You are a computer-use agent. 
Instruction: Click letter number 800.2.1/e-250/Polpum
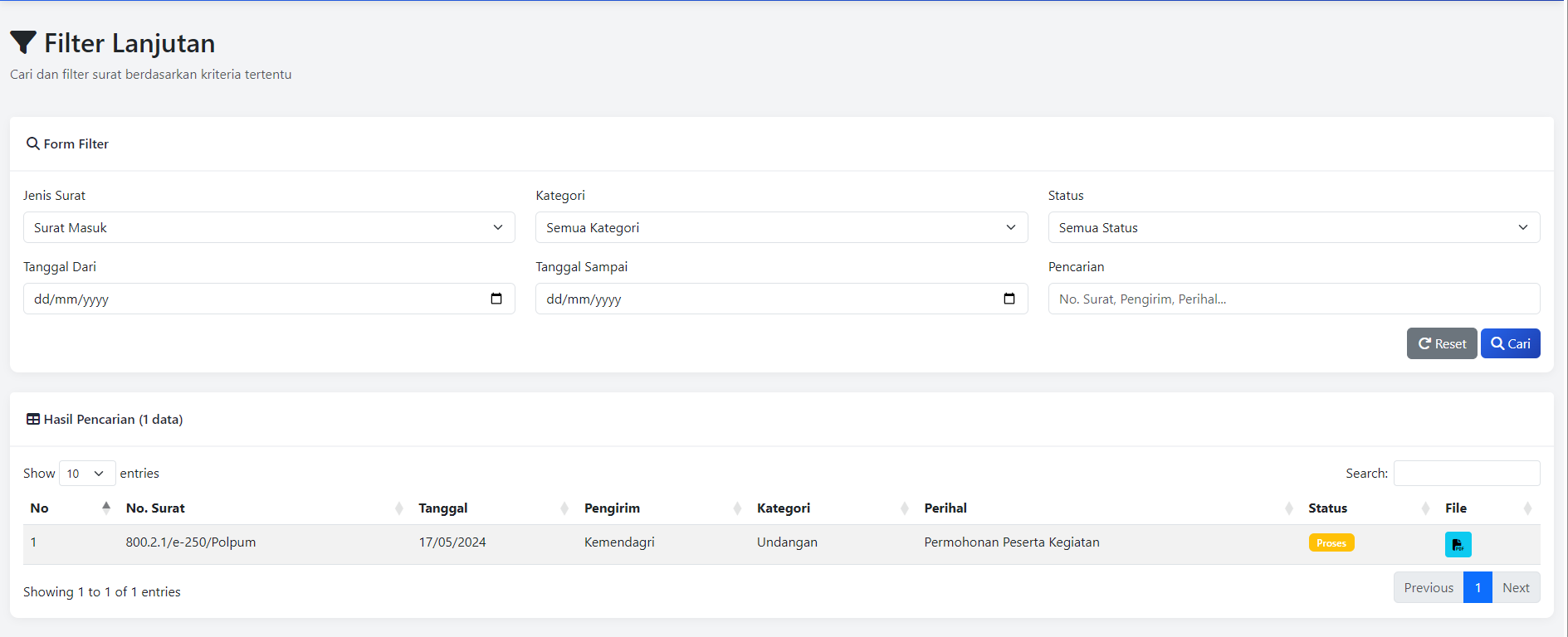tap(191, 542)
